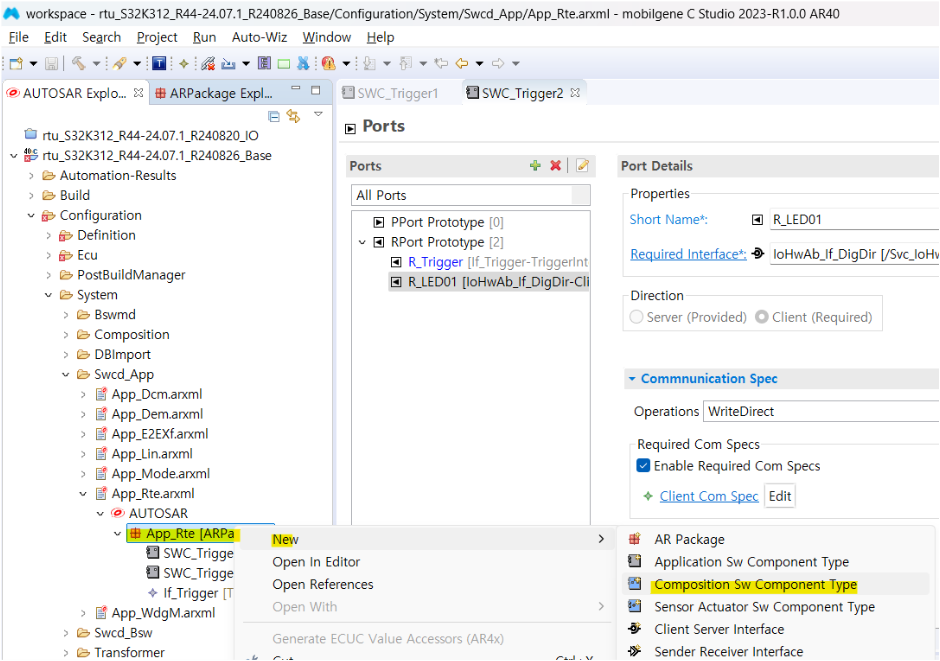940x661 pixels.
Task: Toggle Enable Required Com Specs checkbox
Action: coord(643,466)
